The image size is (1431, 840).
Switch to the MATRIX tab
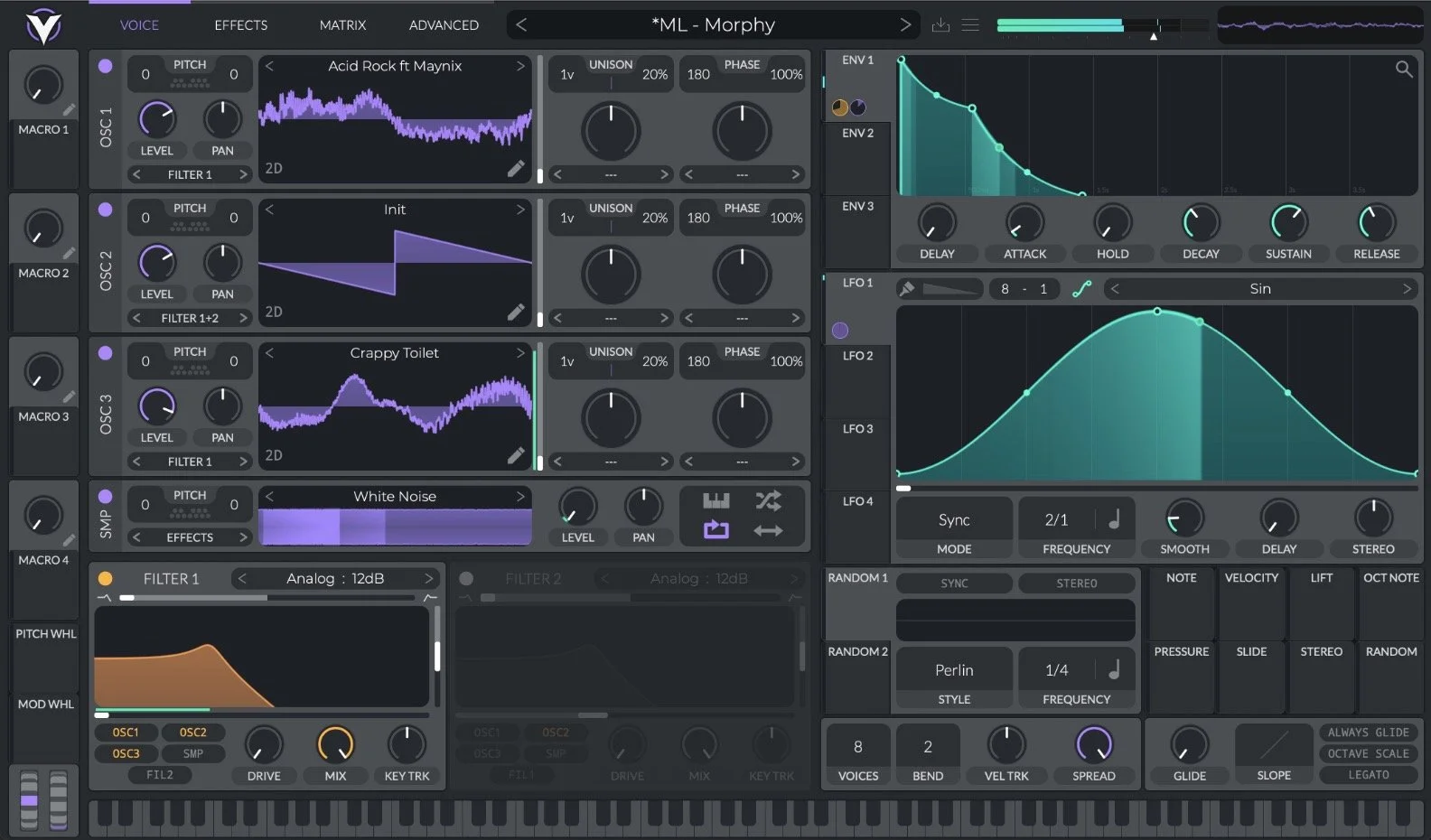342,25
